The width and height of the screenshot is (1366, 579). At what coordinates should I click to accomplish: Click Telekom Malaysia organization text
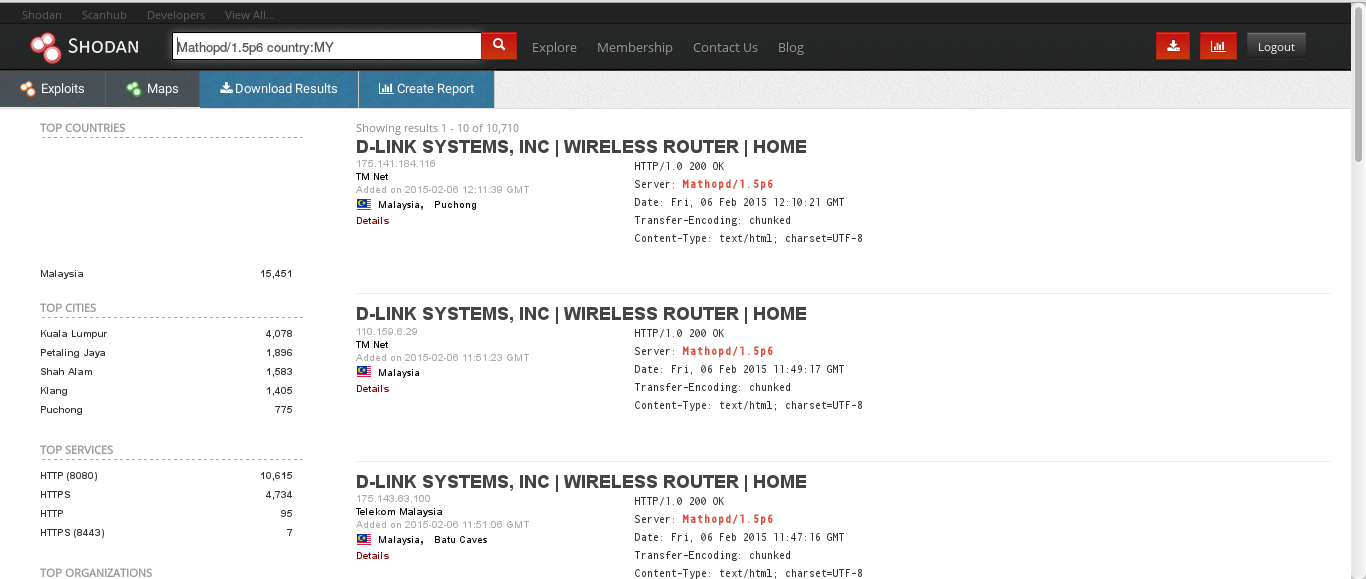coord(399,512)
